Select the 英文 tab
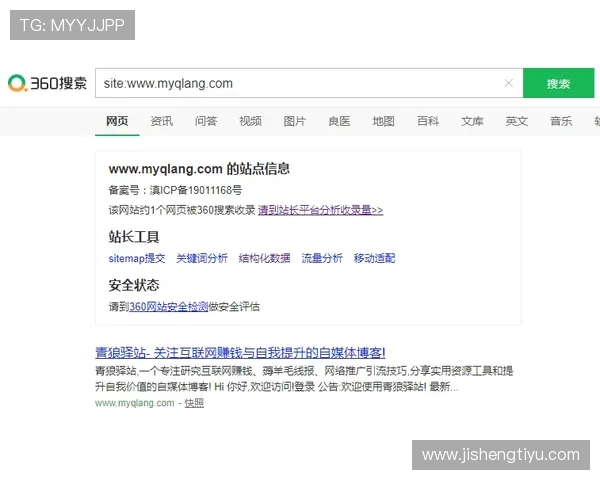 coord(517,121)
